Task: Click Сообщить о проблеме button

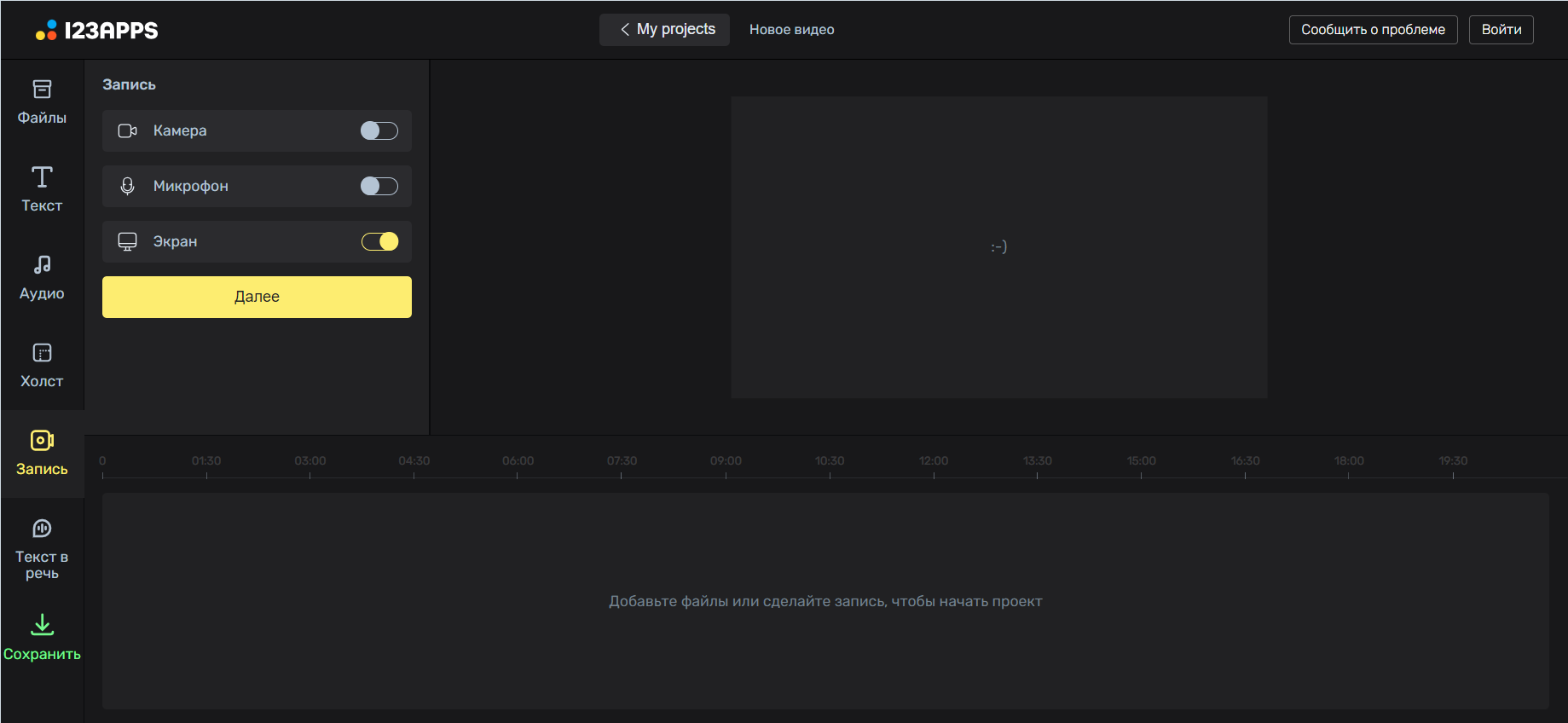Action: (x=1373, y=30)
